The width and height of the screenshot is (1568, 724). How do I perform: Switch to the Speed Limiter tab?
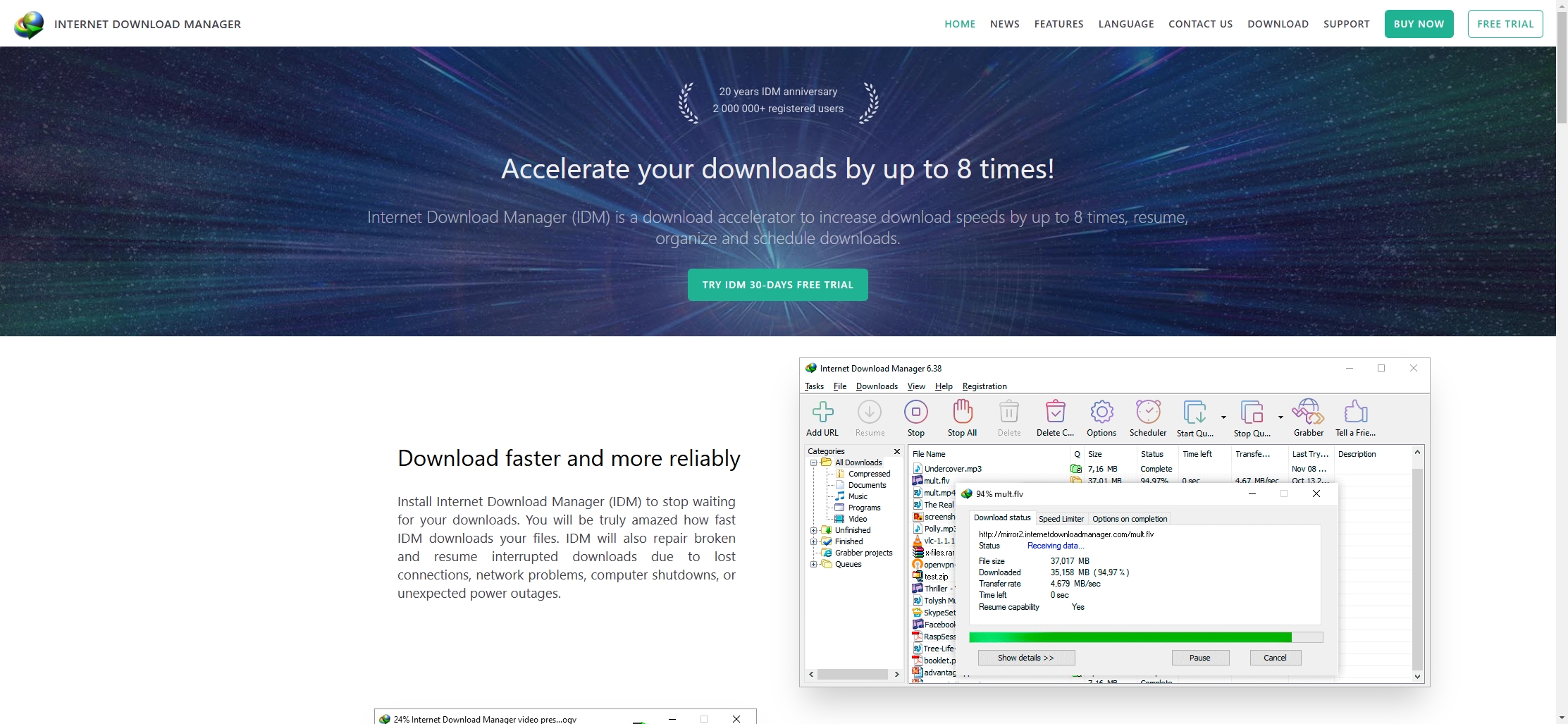point(1061,519)
